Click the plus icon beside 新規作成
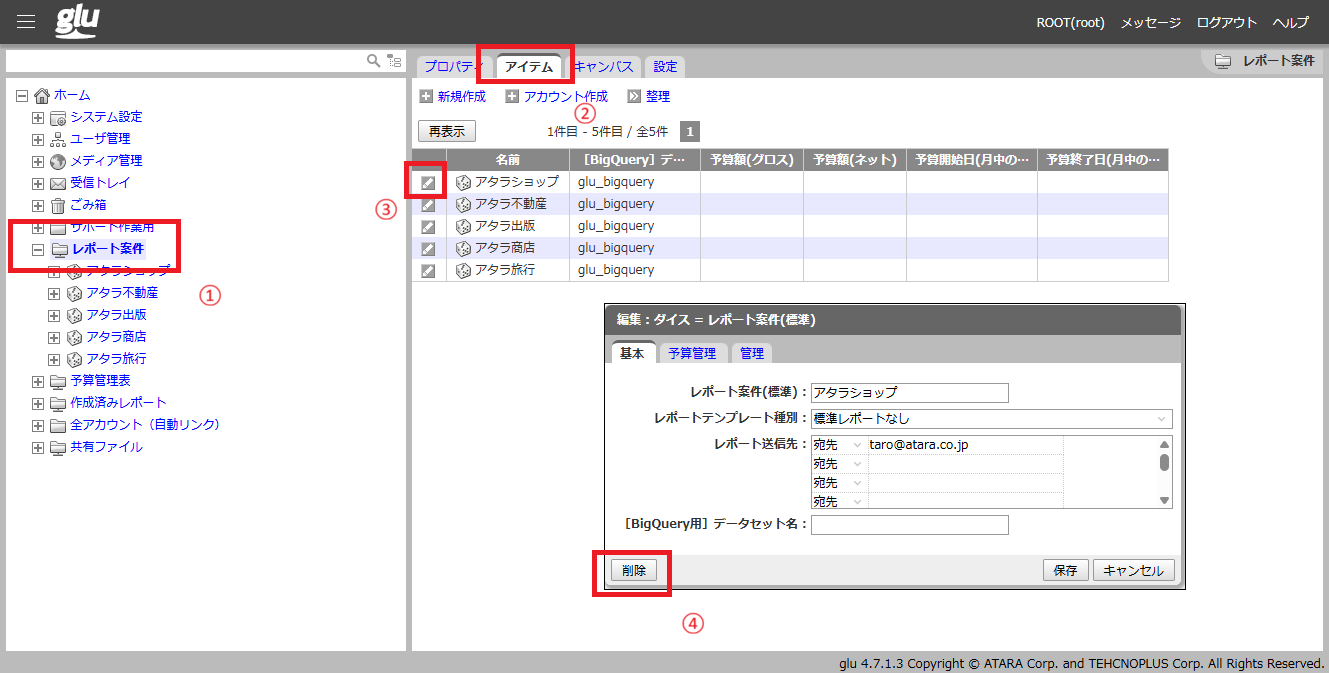 coord(426,97)
